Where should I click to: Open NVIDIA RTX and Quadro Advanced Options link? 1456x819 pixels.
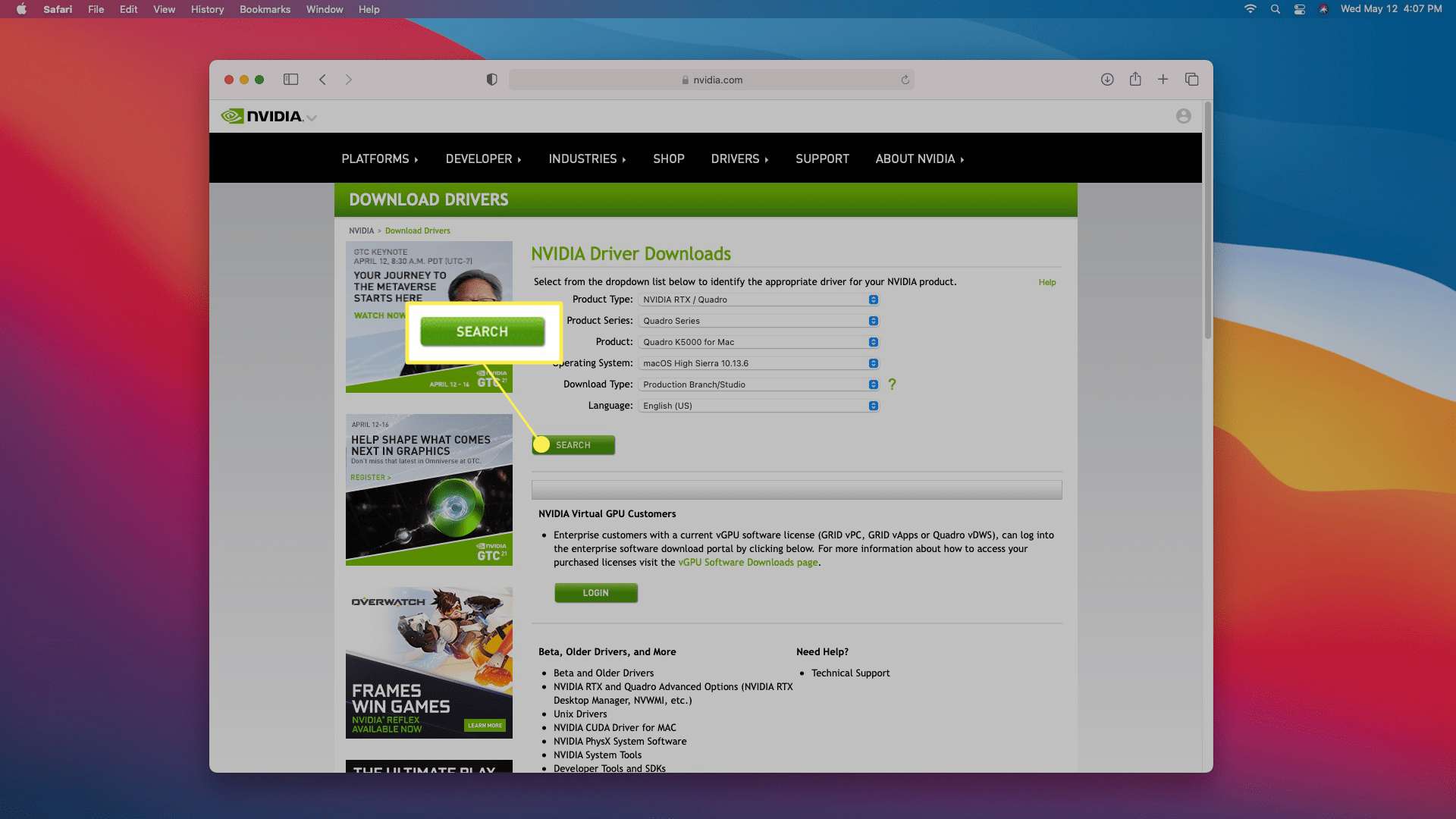[673, 694]
